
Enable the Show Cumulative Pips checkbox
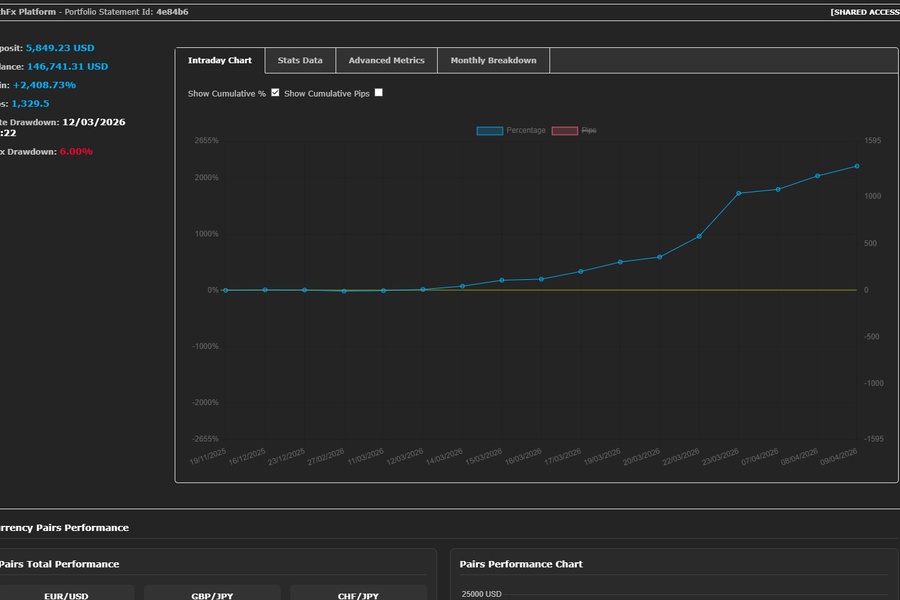[x=379, y=92]
